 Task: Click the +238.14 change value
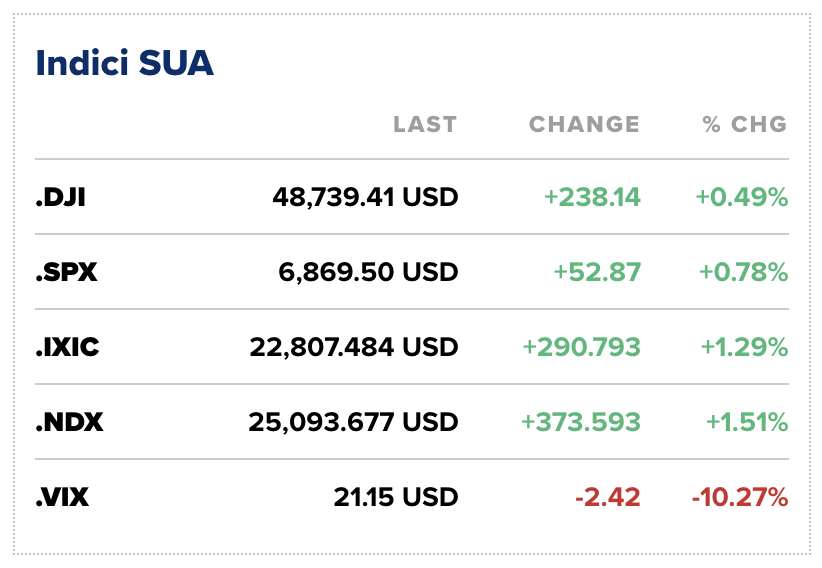pos(592,197)
